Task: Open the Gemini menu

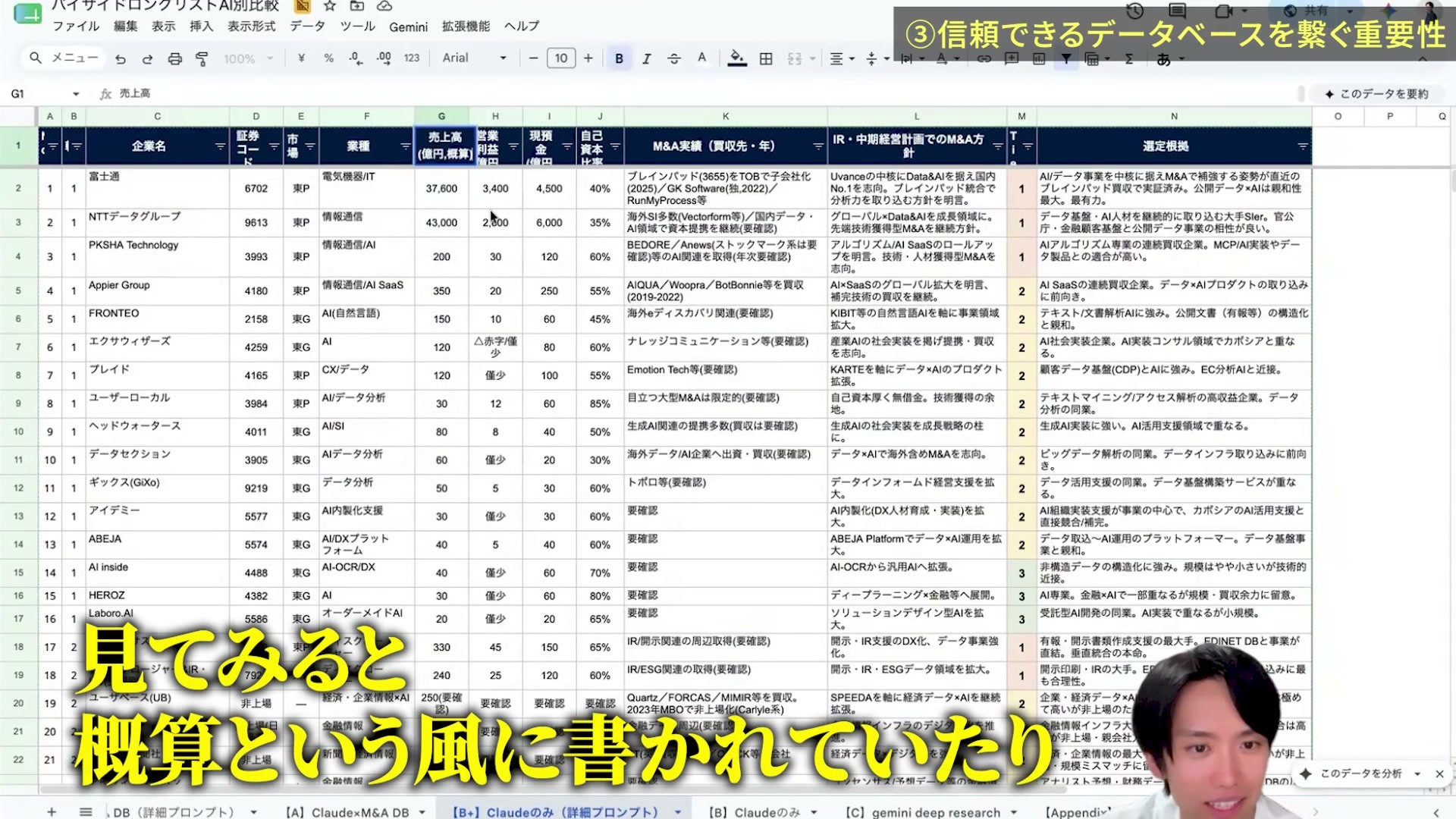Action: tap(409, 27)
